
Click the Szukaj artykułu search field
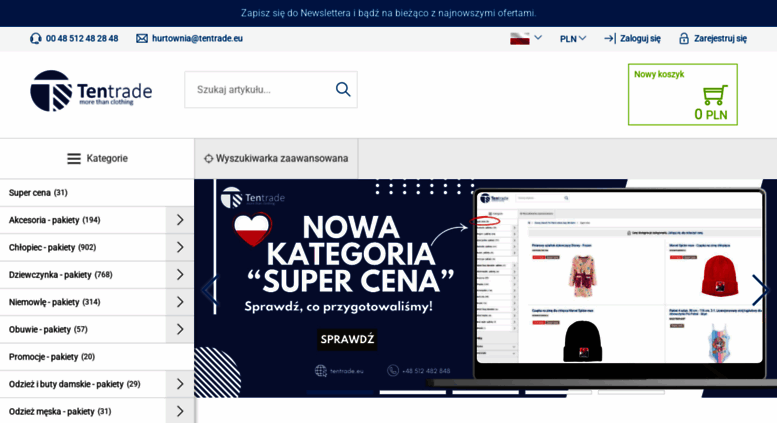pyautogui.click(x=260, y=90)
